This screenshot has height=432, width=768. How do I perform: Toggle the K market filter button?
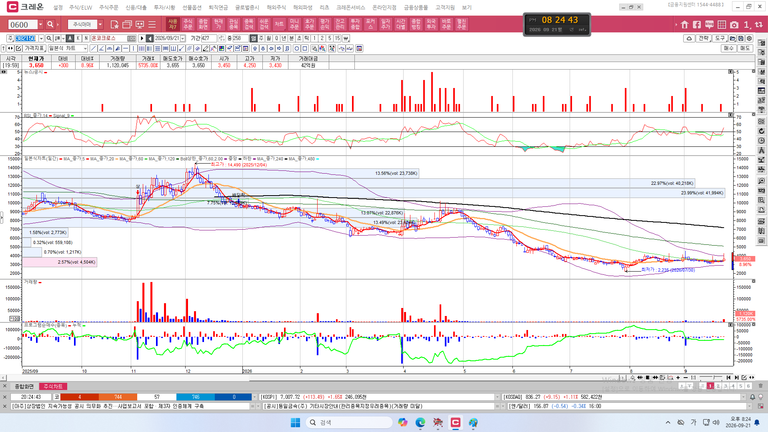[x=78, y=38]
